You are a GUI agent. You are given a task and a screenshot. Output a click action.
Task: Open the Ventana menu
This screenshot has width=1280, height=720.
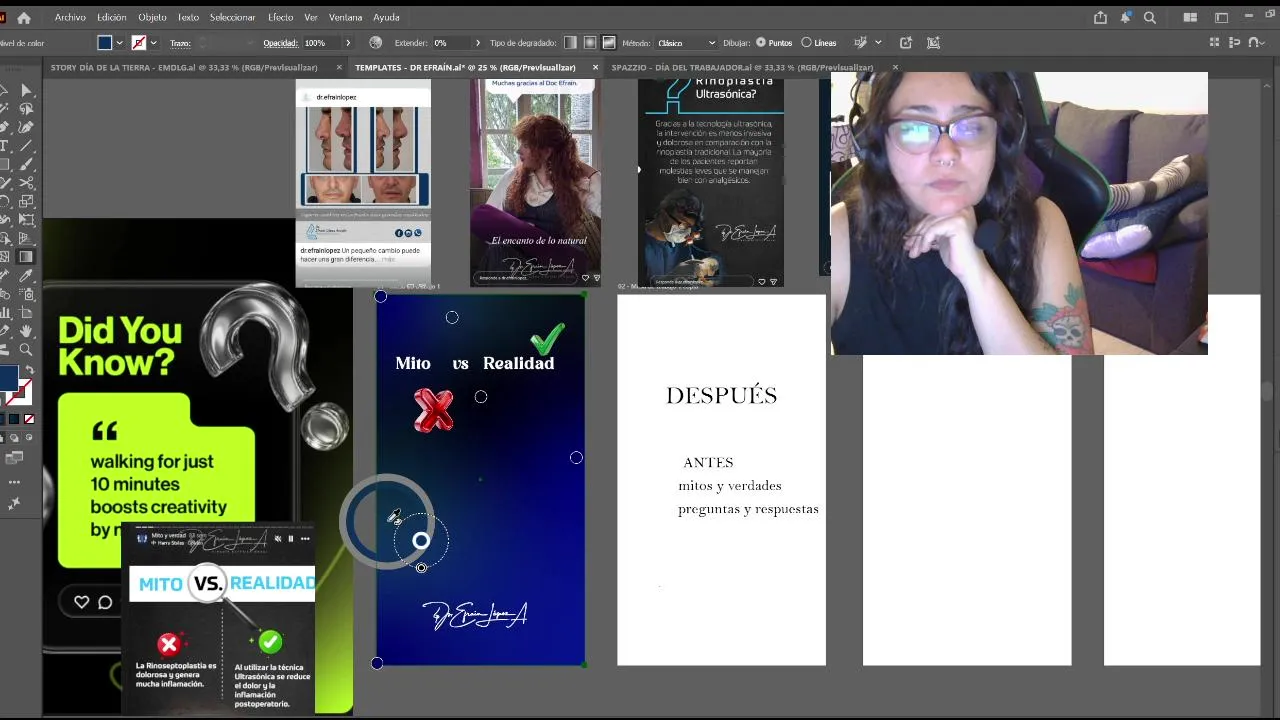[x=345, y=17]
